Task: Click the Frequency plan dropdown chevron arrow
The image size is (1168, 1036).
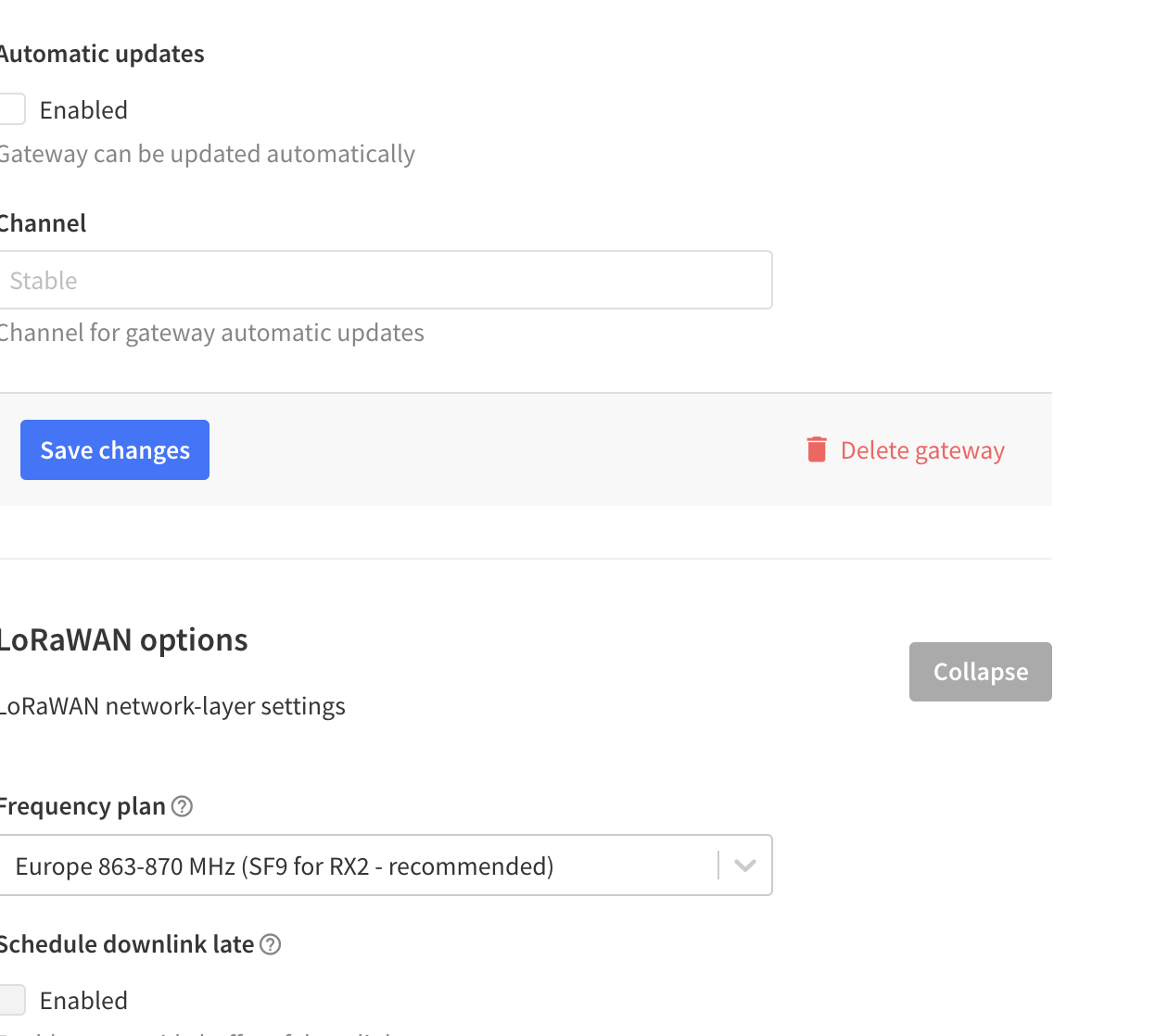Action: [x=744, y=865]
